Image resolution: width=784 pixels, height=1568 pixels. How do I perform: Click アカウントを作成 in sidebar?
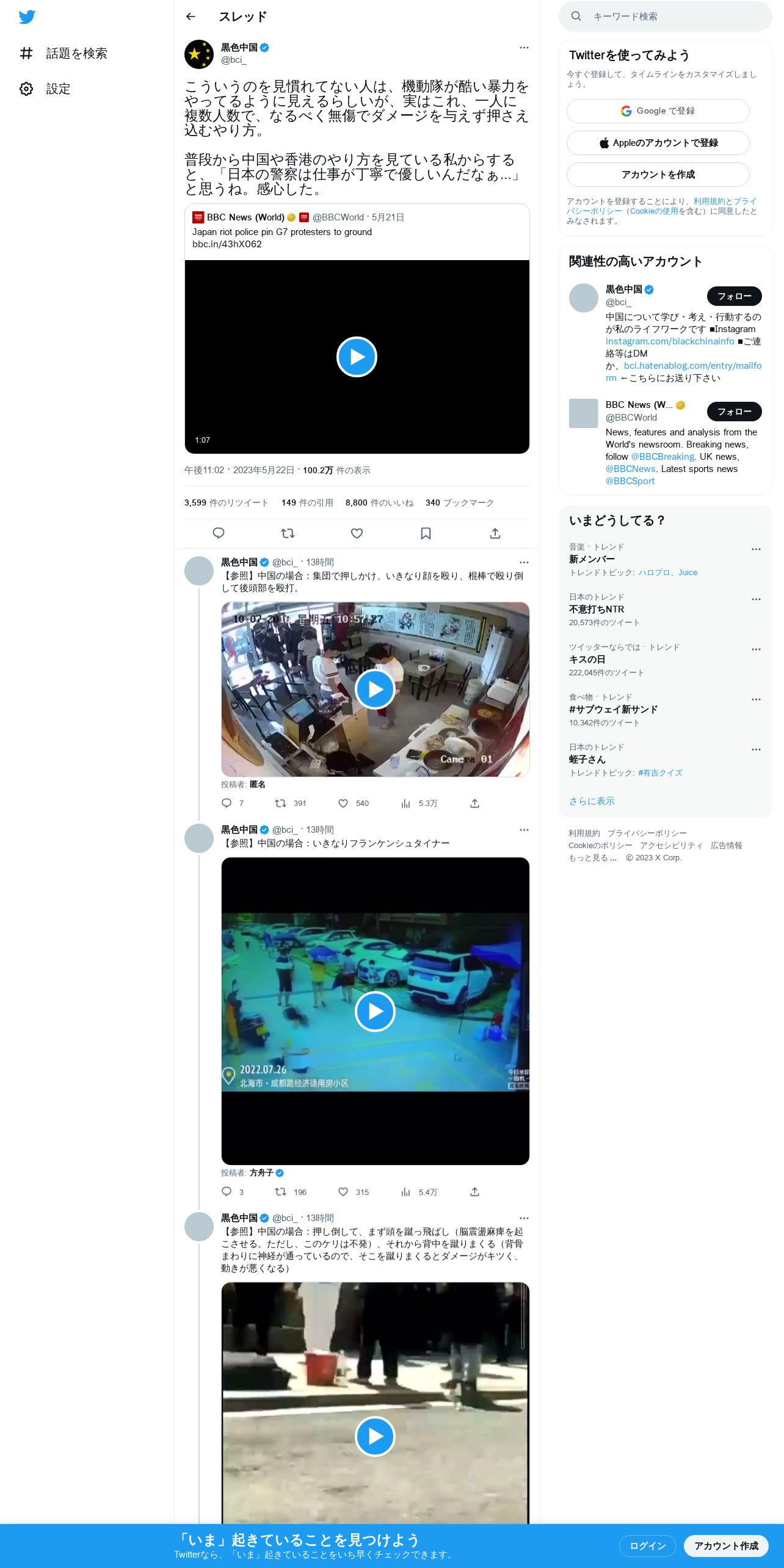click(x=658, y=175)
